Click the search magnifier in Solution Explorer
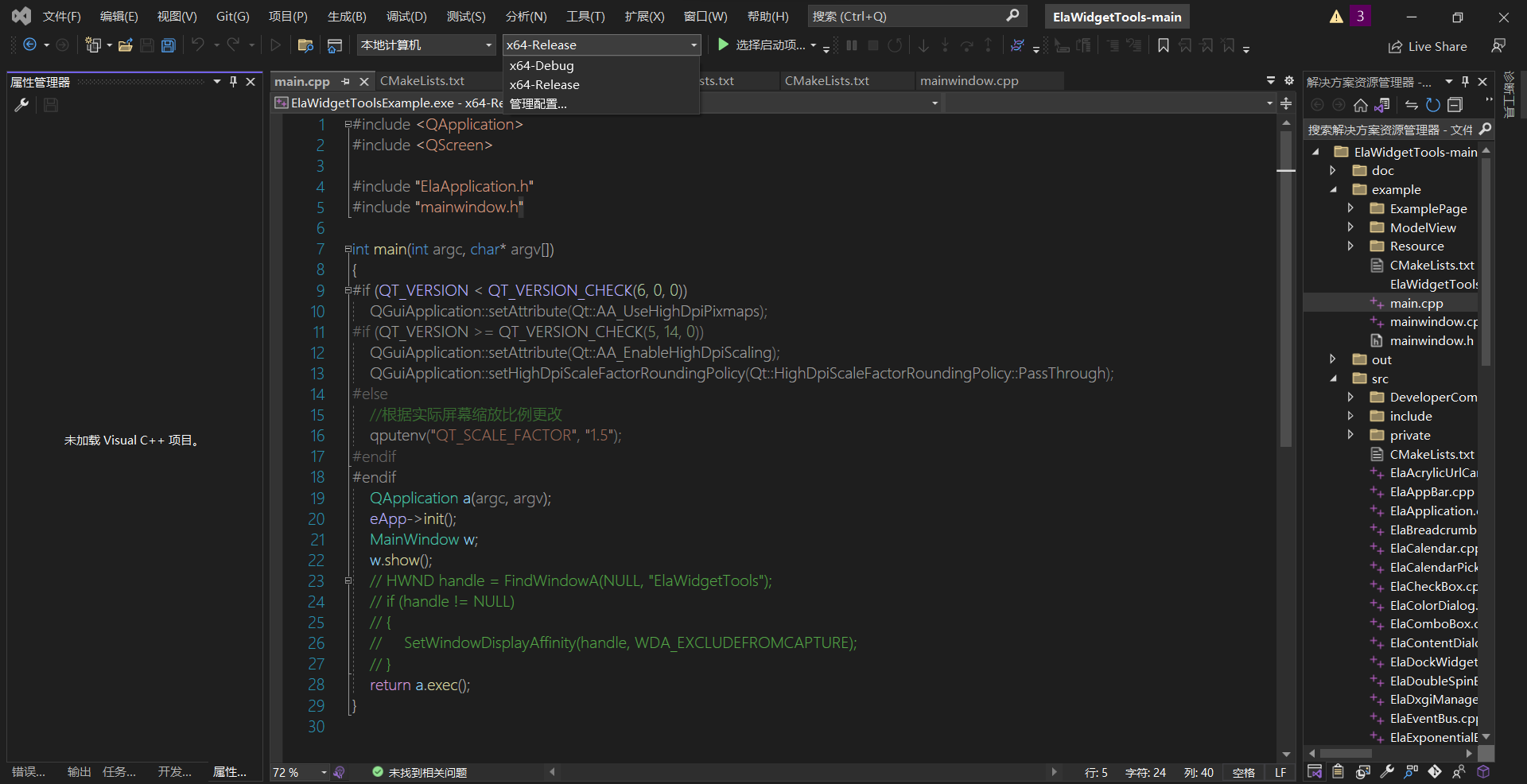The image size is (1527, 784). (1485, 129)
